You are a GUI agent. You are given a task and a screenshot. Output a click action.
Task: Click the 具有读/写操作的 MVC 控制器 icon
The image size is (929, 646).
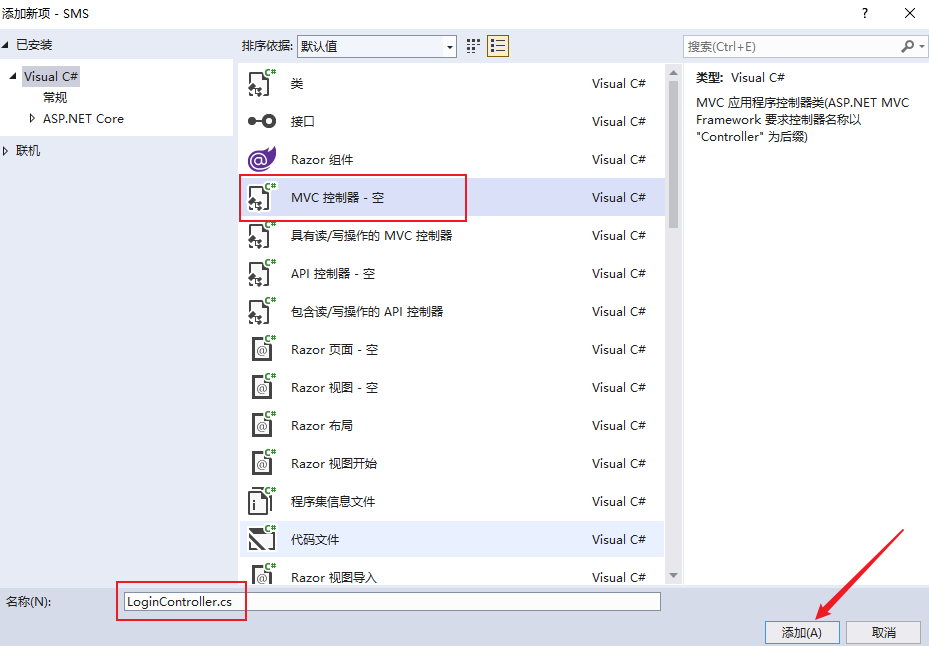[262, 235]
